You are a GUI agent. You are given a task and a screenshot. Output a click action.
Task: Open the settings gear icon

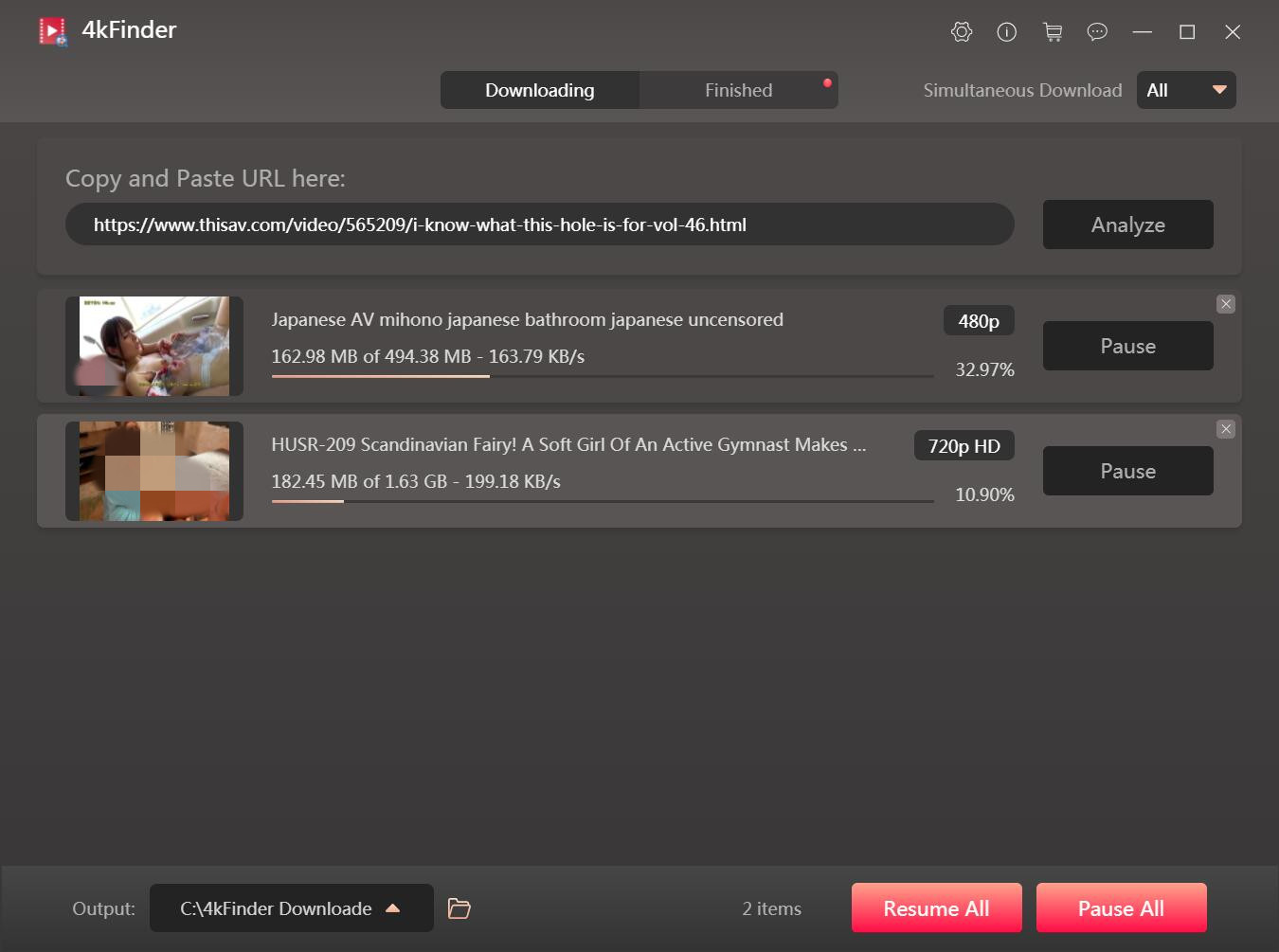(x=961, y=32)
